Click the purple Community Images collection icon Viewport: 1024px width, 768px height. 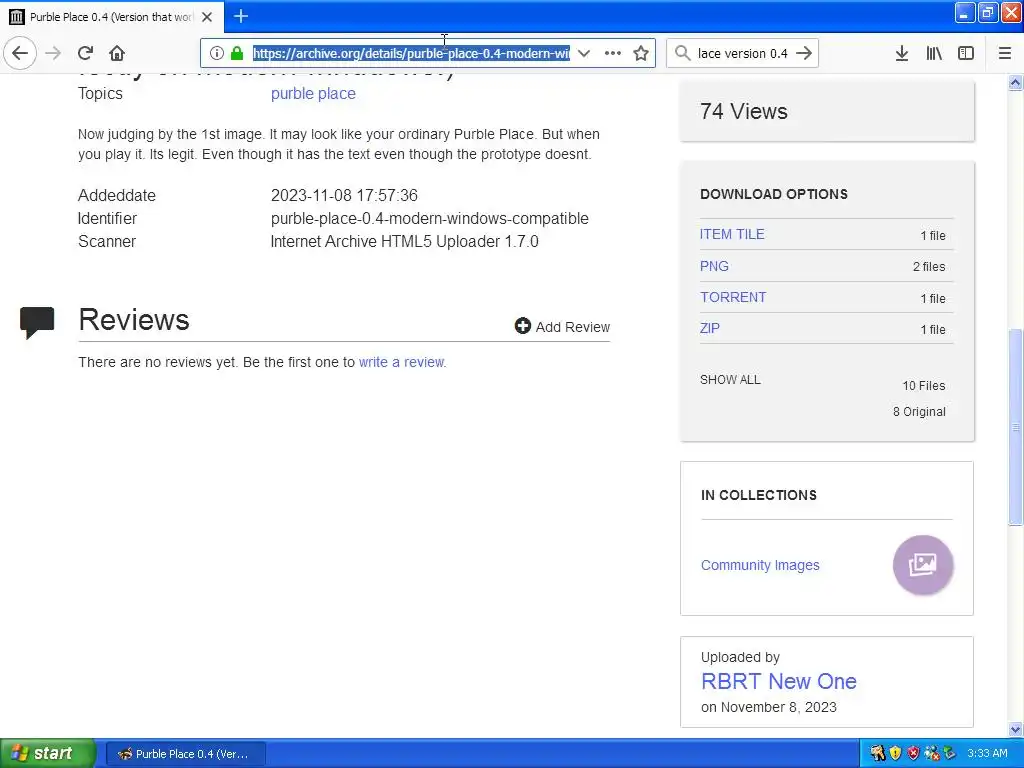coord(923,565)
